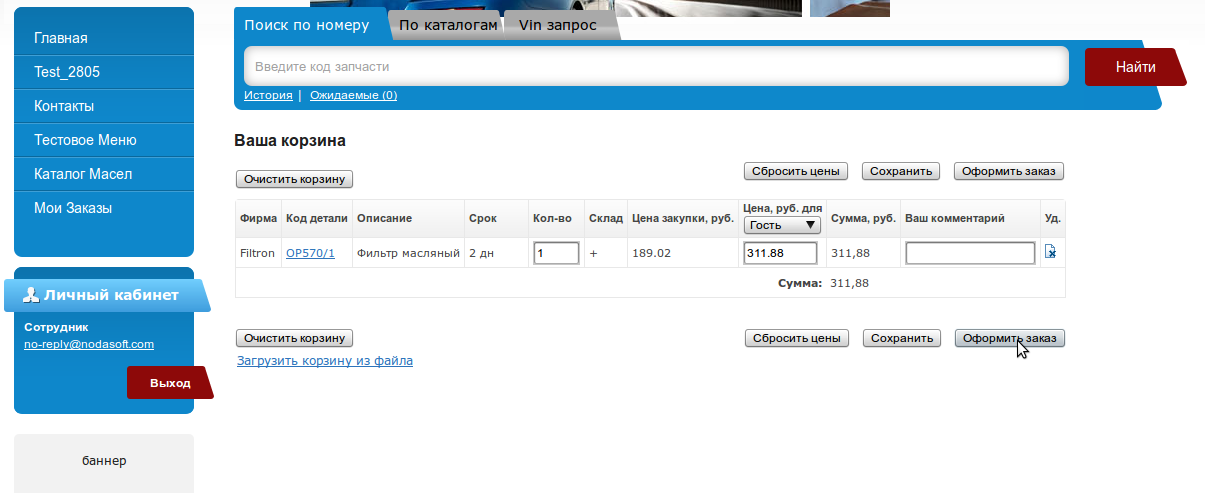Click the top Очистить корзину button
Screen dimensions: 1205x493
[x=295, y=179]
